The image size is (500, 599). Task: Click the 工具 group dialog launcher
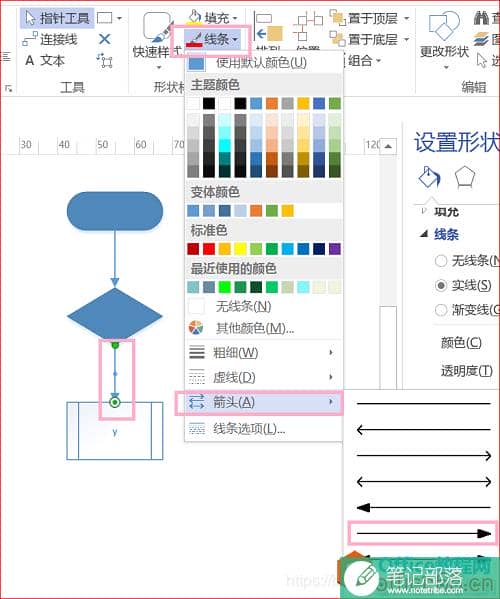click(8, 89)
